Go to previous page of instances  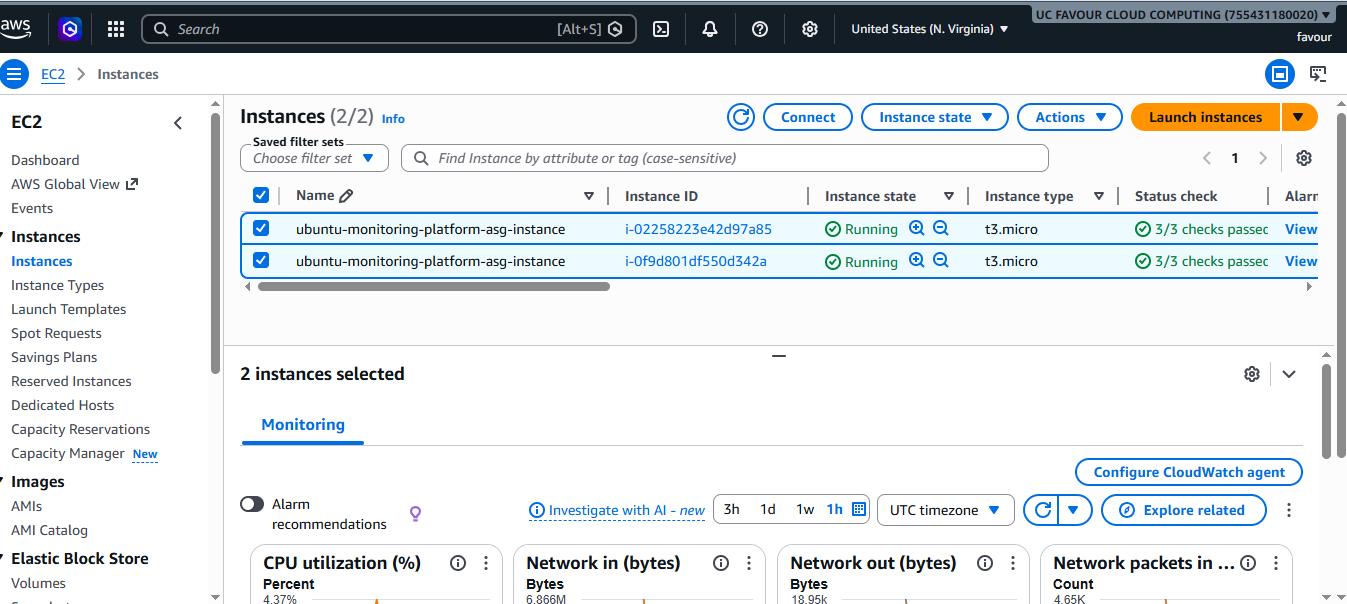point(1207,158)
